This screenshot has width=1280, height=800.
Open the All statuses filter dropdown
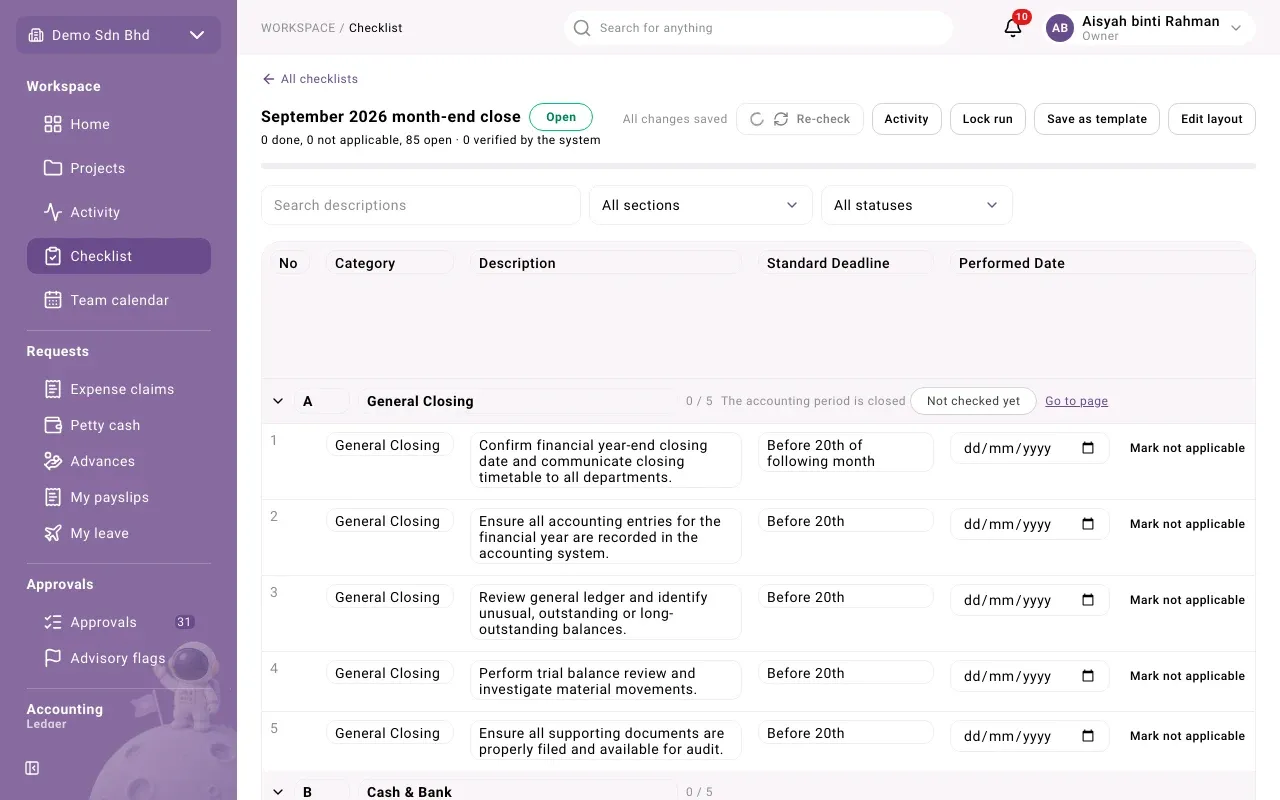(x=916, y=205)
